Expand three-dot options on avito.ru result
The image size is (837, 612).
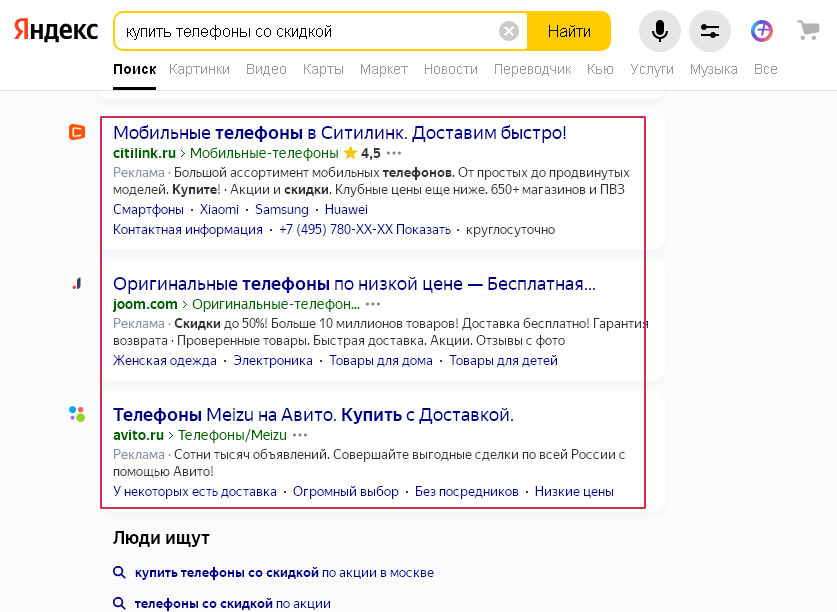click(300, 435)
